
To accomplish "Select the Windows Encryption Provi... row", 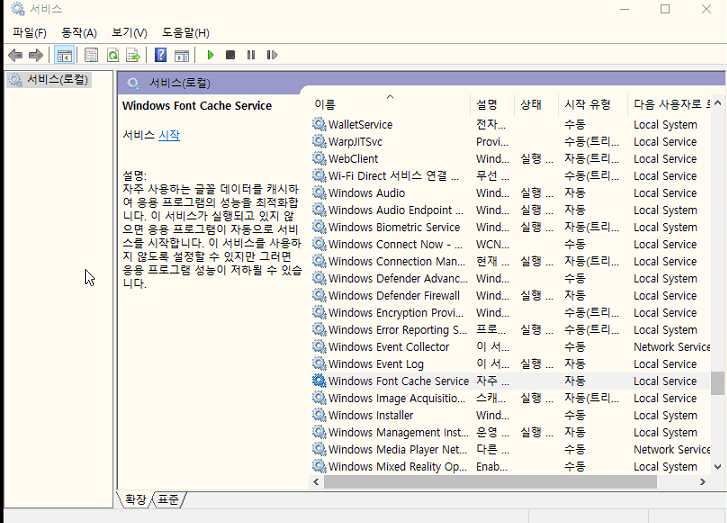I will (510, 313).
